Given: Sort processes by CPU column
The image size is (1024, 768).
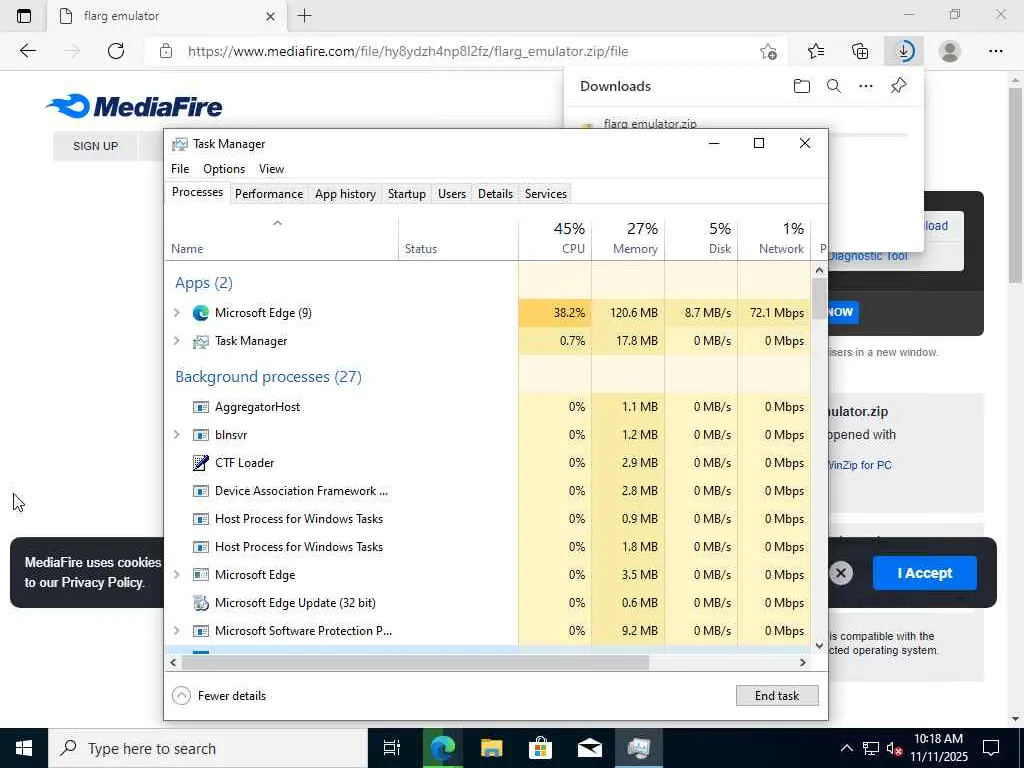Looking at the screenshot, I should pyautogui.click(x=555, y=238).
